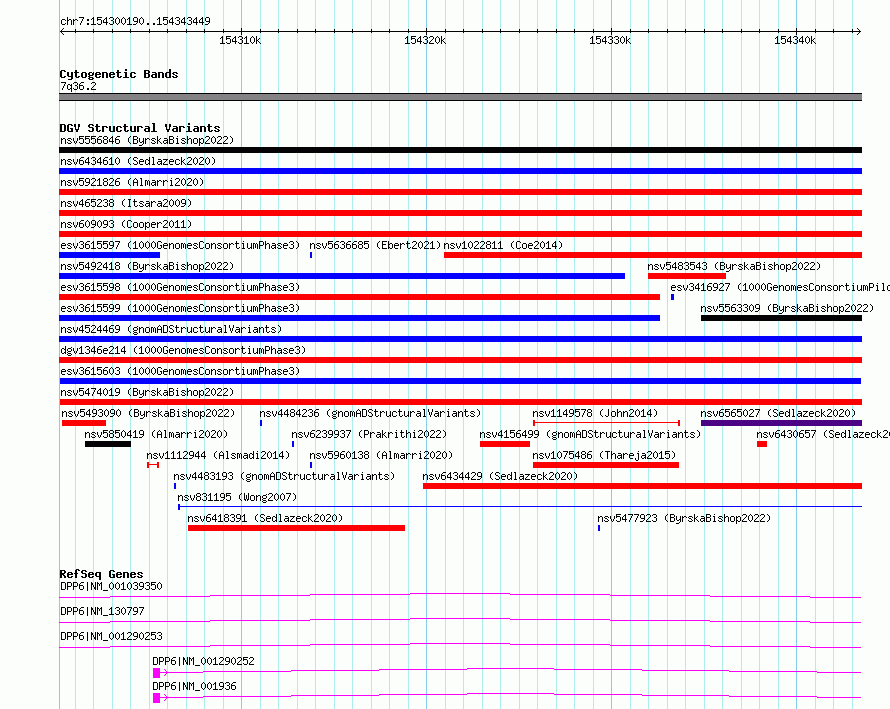Image resolution: width=890 pixels, height=709 pixels.
Task: Select the 7q36.2 band label
Action: coord(78,86)
